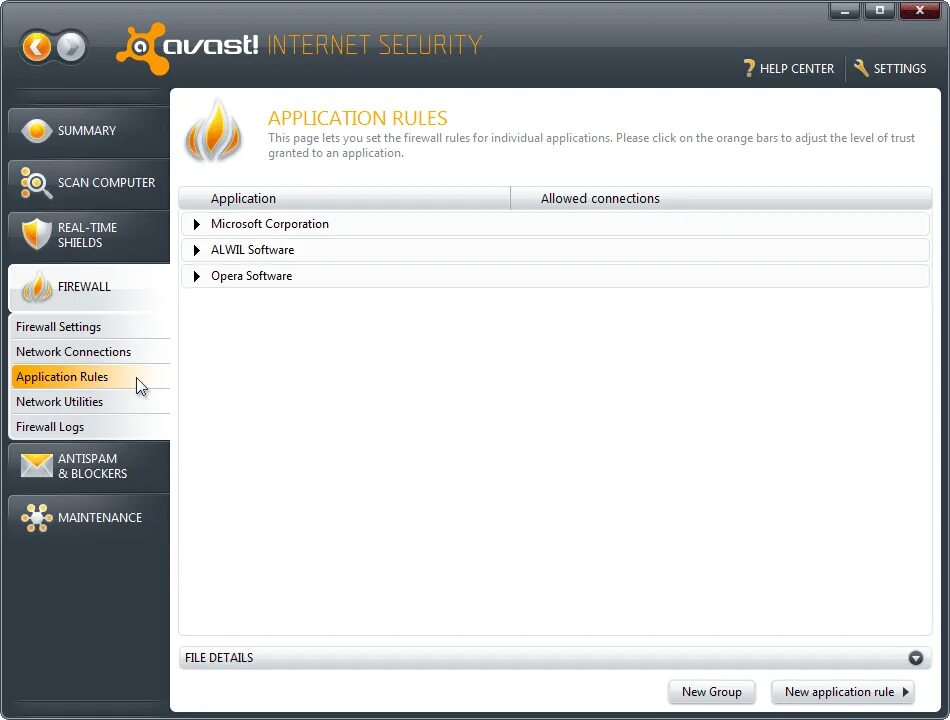Close the avast window
This screenshot has height=720, width=950.
(920, 10)
